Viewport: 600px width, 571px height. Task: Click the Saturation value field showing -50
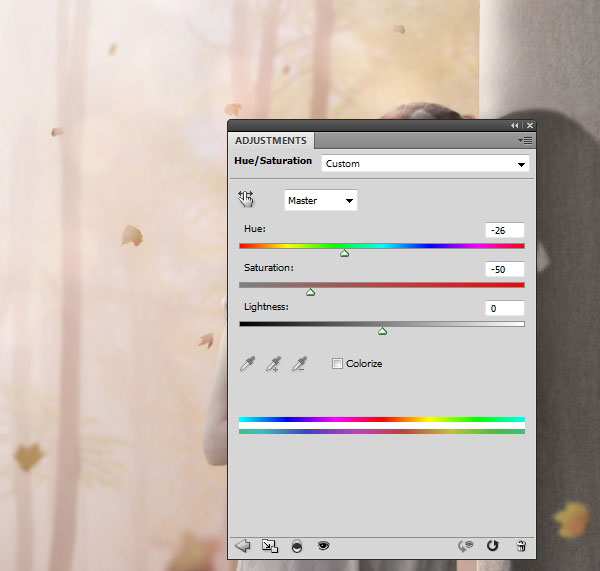(505, 269)
